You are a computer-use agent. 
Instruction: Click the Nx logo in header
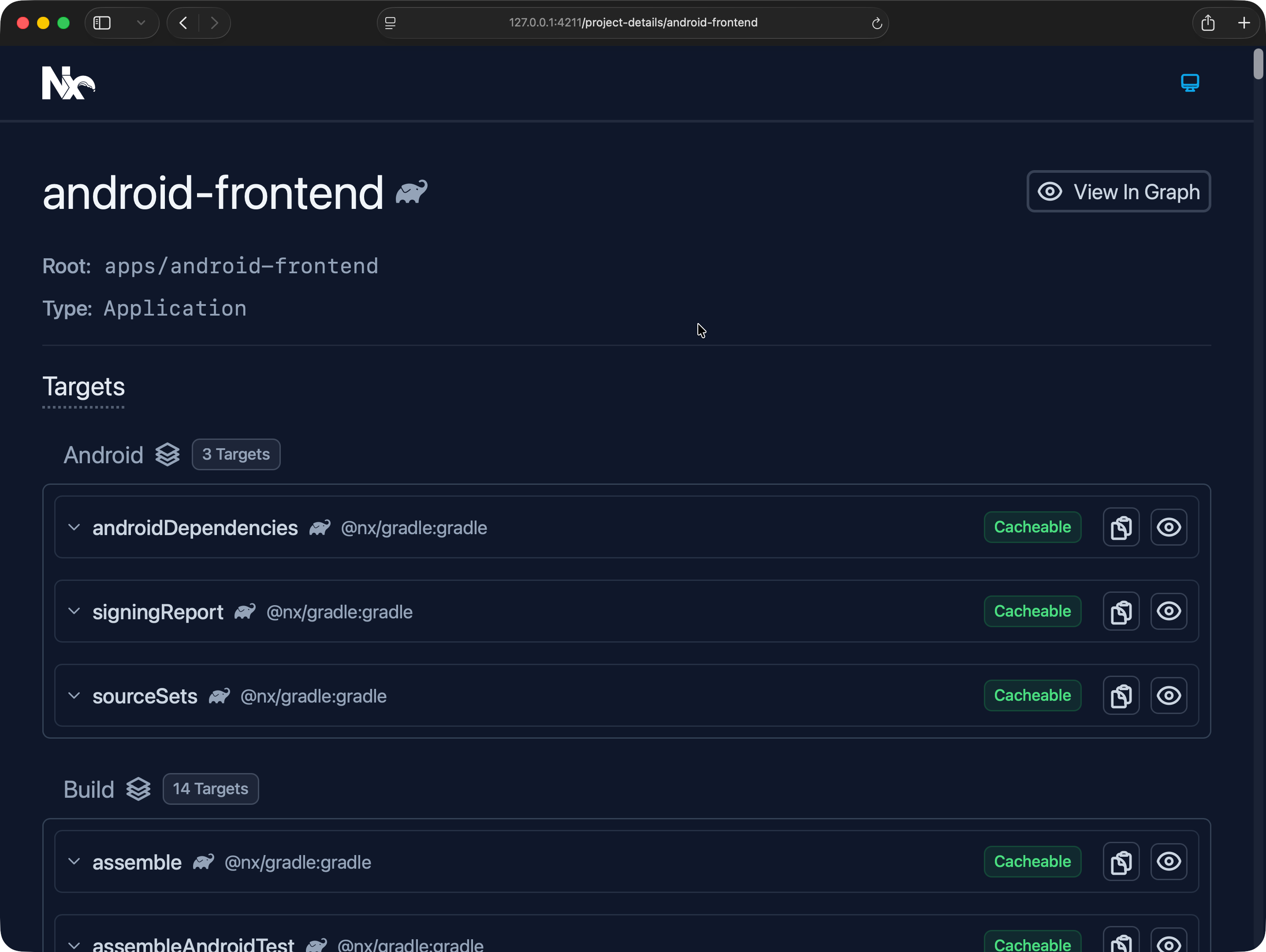68,83
